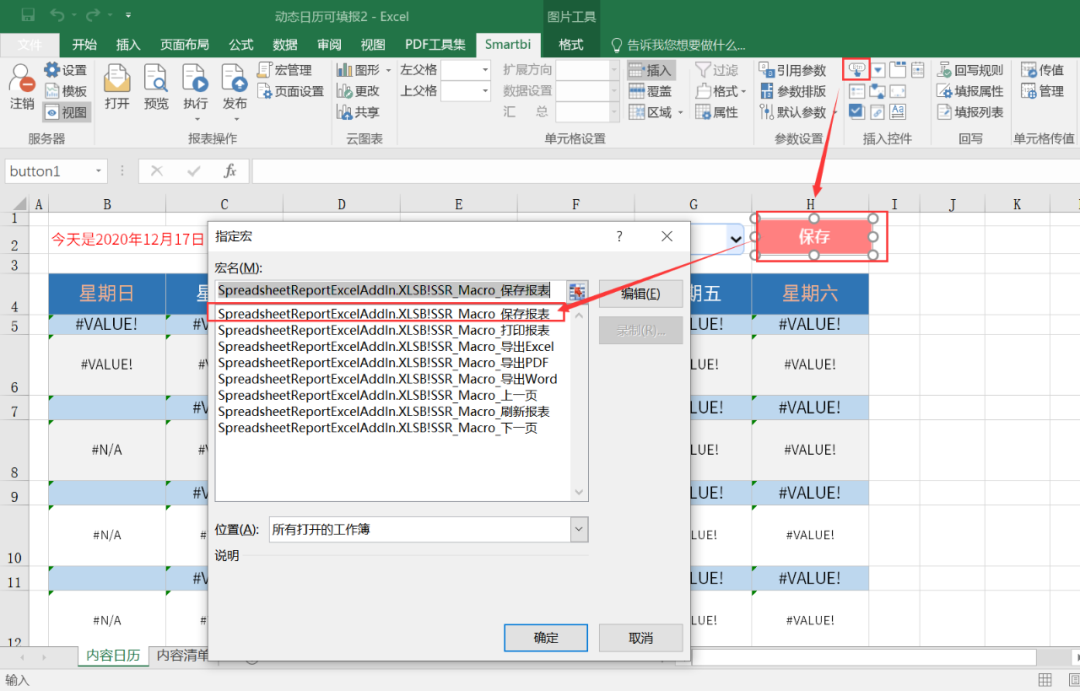The image size is (1080, 691).
Task: Open 宏管理 macro management
Action: click(285, 70)
